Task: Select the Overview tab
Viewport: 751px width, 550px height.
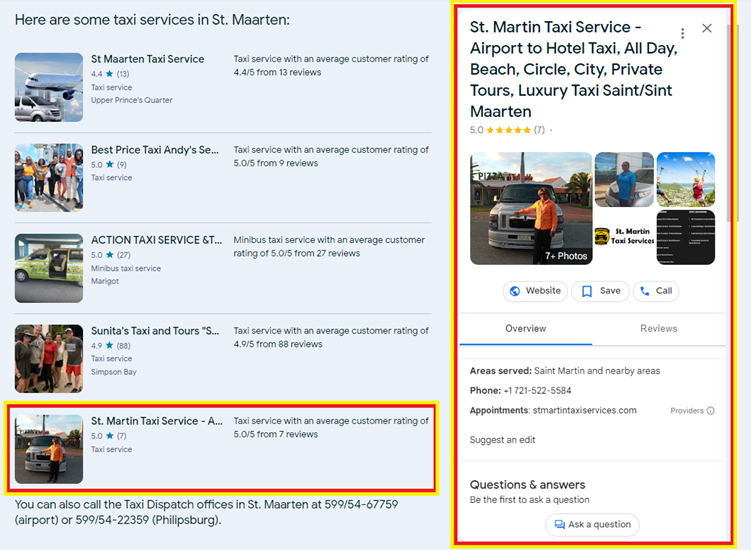Action: pyautogui.click(x=525, y=328)
